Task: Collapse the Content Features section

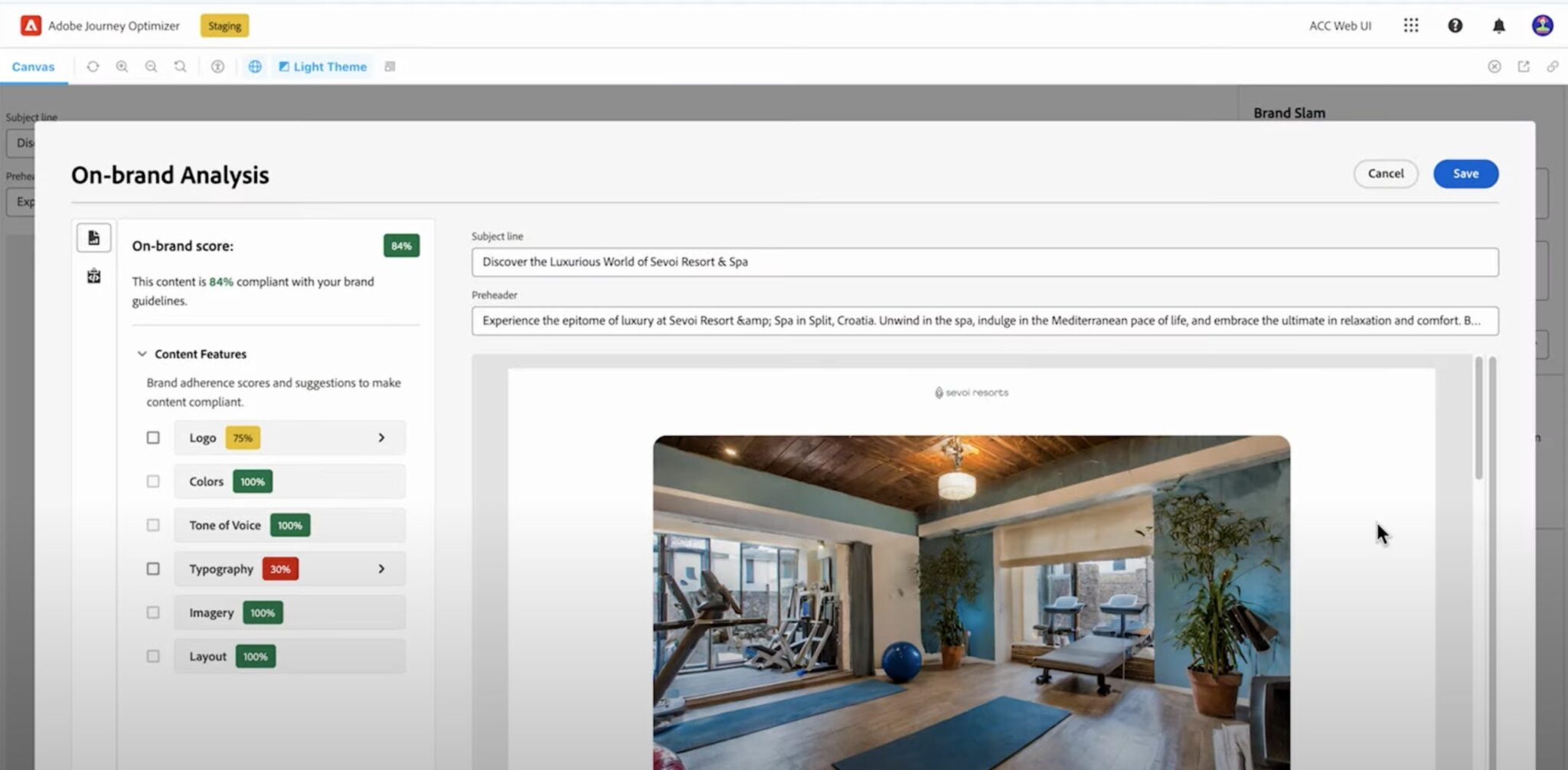Action: (142, 354)
